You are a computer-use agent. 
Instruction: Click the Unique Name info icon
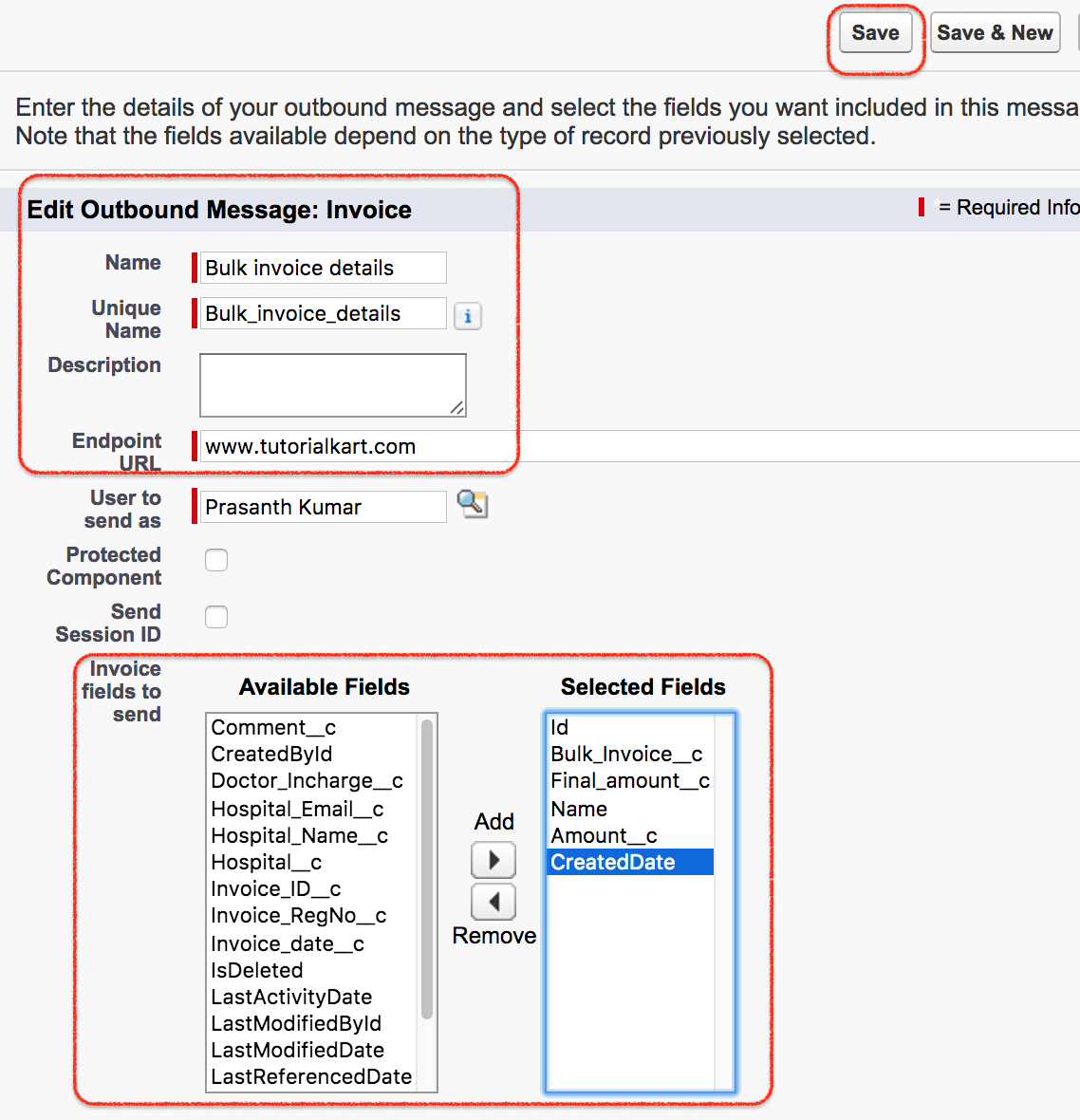[468, 316]
